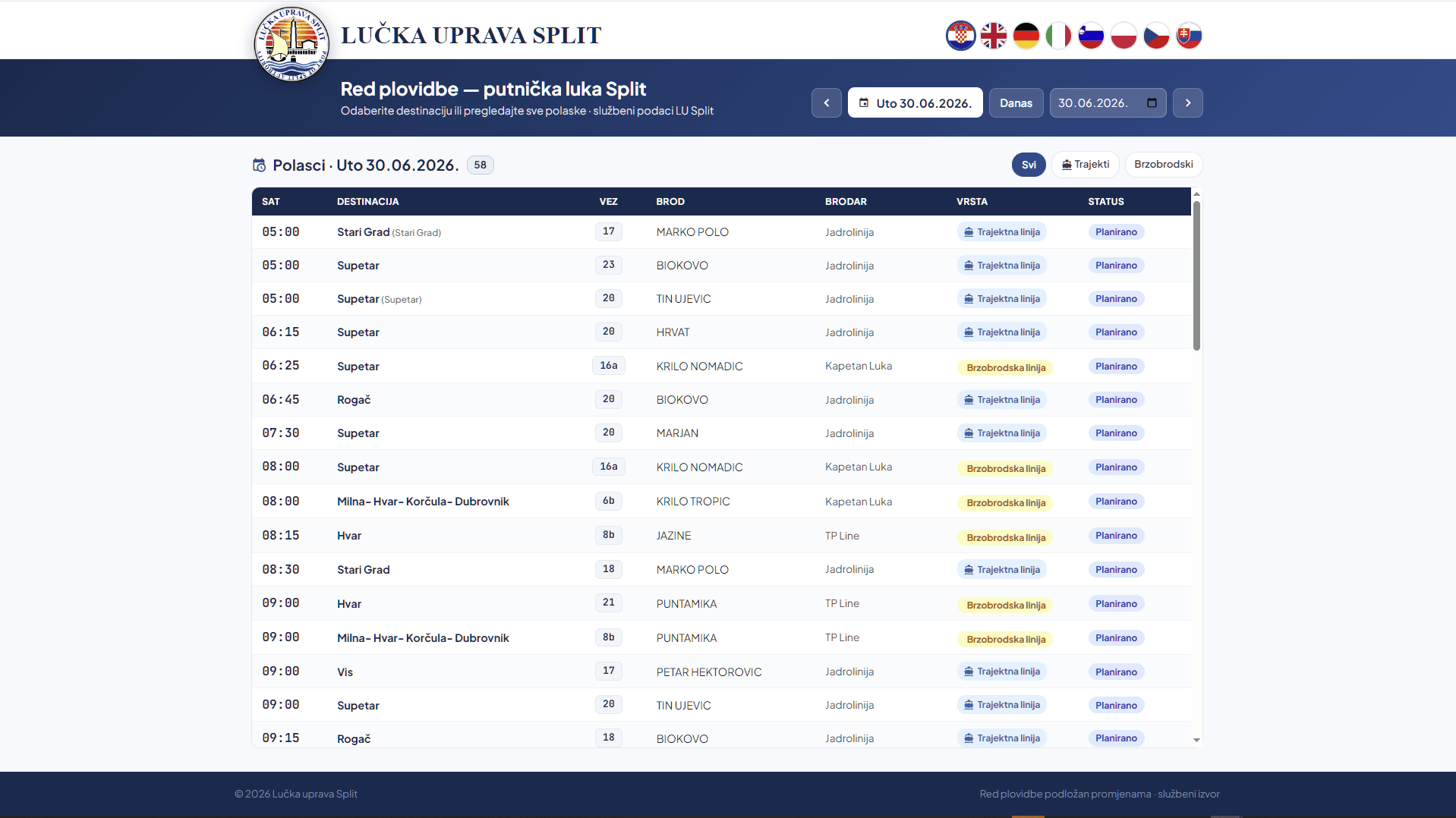The height and width of the screenshot is (818, 1456).
Task: Click the BROD column header
Action: point(670,202)
